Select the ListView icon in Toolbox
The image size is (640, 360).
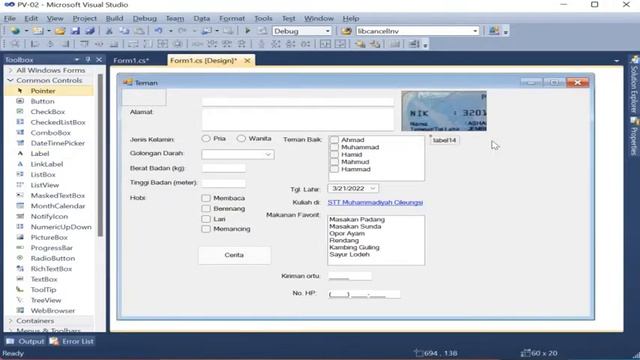point(20,185)
